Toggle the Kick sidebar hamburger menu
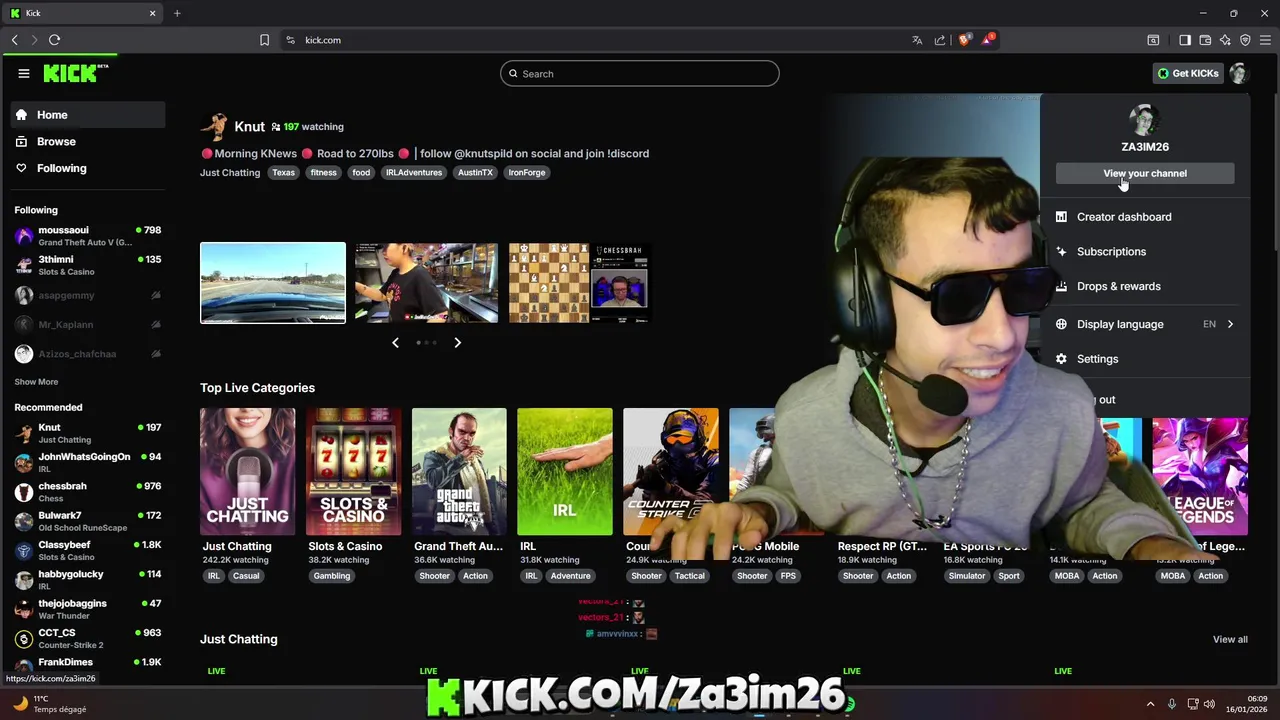 point(24,73)
